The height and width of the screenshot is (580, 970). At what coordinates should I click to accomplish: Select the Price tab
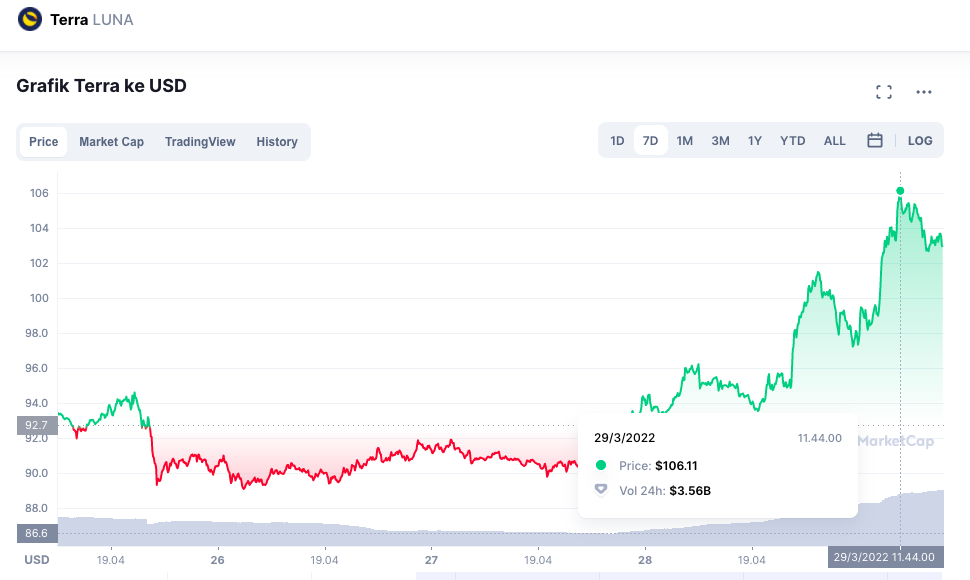(x=43, y=142)
